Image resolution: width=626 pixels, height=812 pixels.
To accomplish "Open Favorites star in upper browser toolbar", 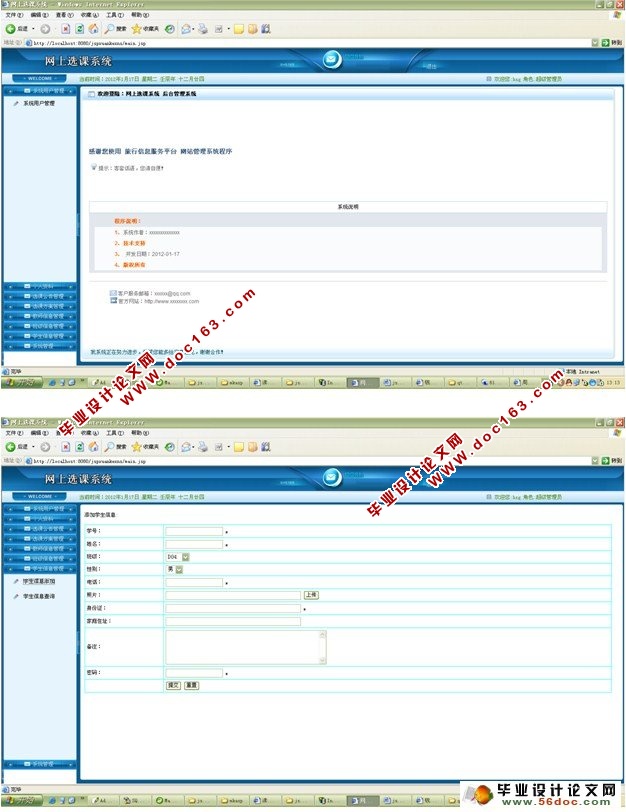I will 136,29.
